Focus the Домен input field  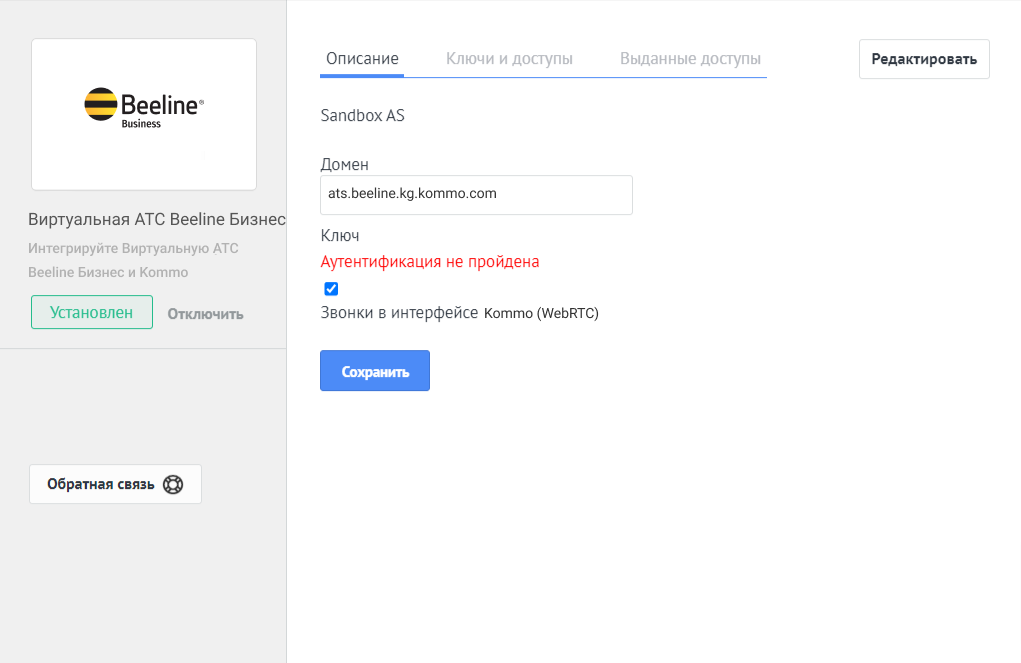pyautogui.click(x=476, y=195)
